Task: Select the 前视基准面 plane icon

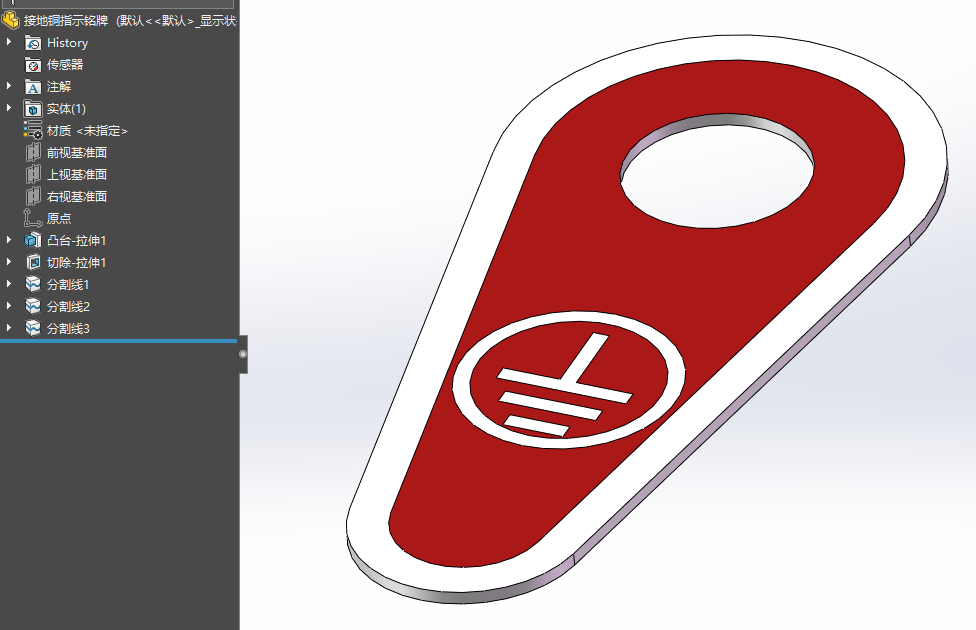Action: point(33,153)
